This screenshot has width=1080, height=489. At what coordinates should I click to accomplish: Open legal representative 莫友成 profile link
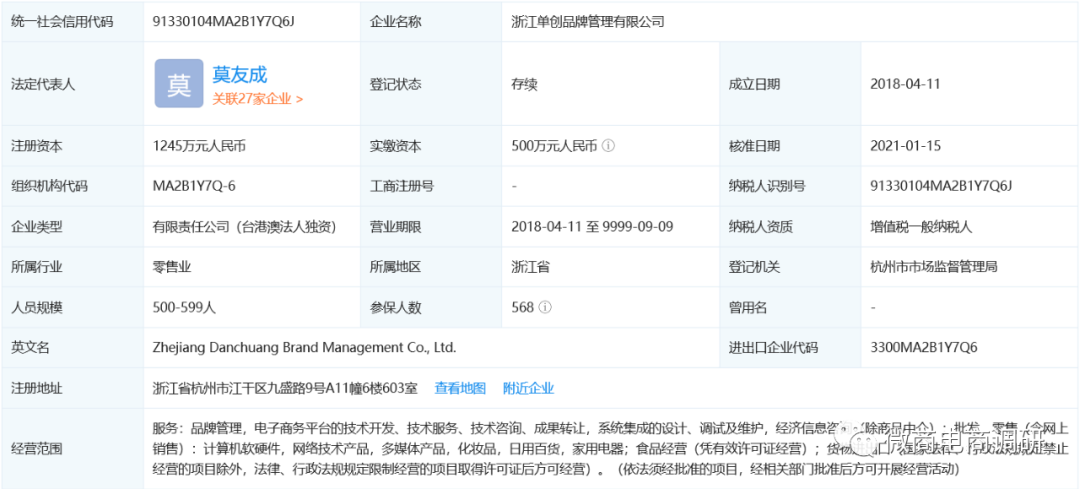click(x=239, y=74)
